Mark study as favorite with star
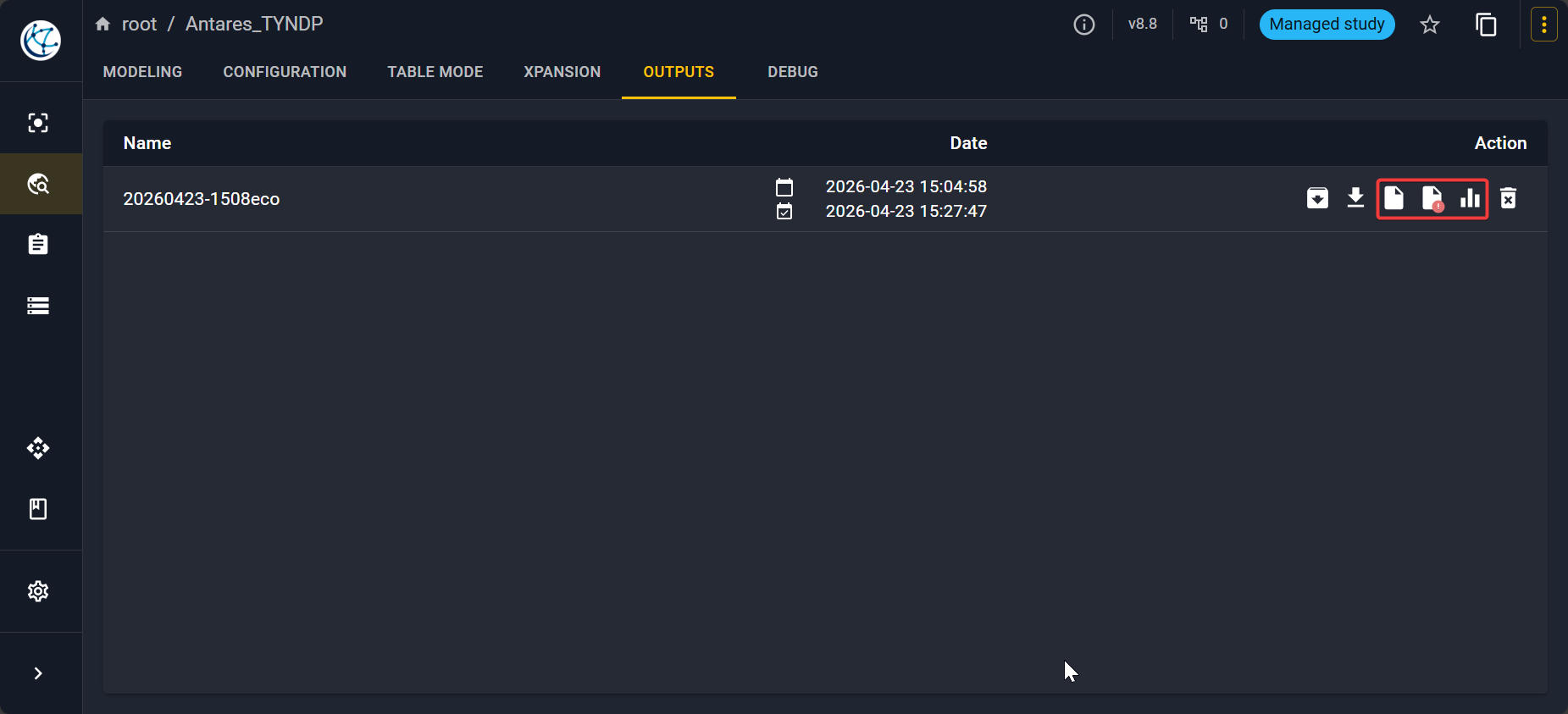The height and width of the screenshot is (714, 1568). pyautogui.click(x=1430, y=25)
